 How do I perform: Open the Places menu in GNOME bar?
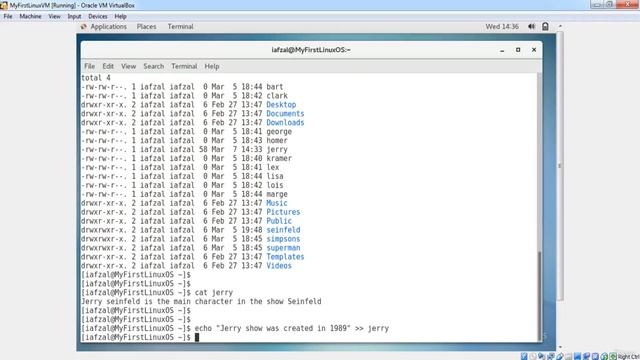point(146,27)
